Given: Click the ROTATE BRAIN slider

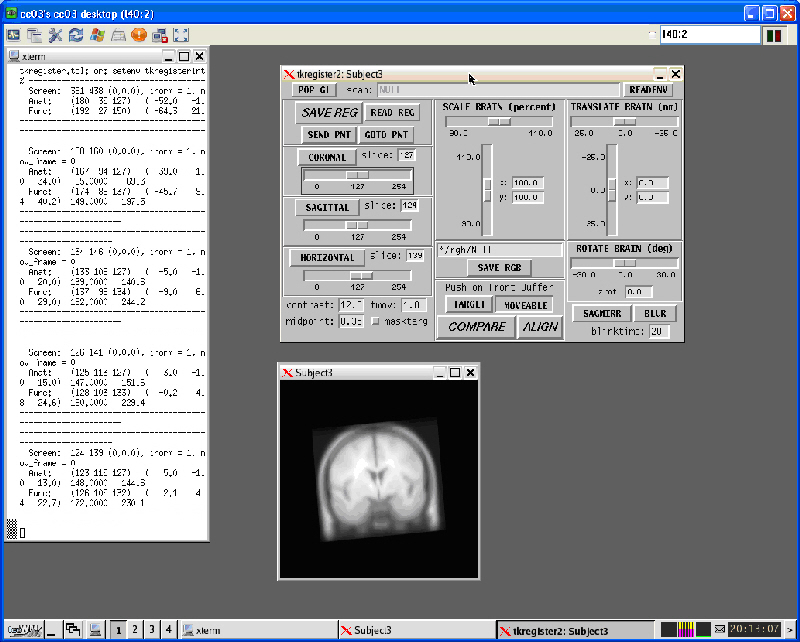Looking at the screenshot, I should (x=624, y=263).
